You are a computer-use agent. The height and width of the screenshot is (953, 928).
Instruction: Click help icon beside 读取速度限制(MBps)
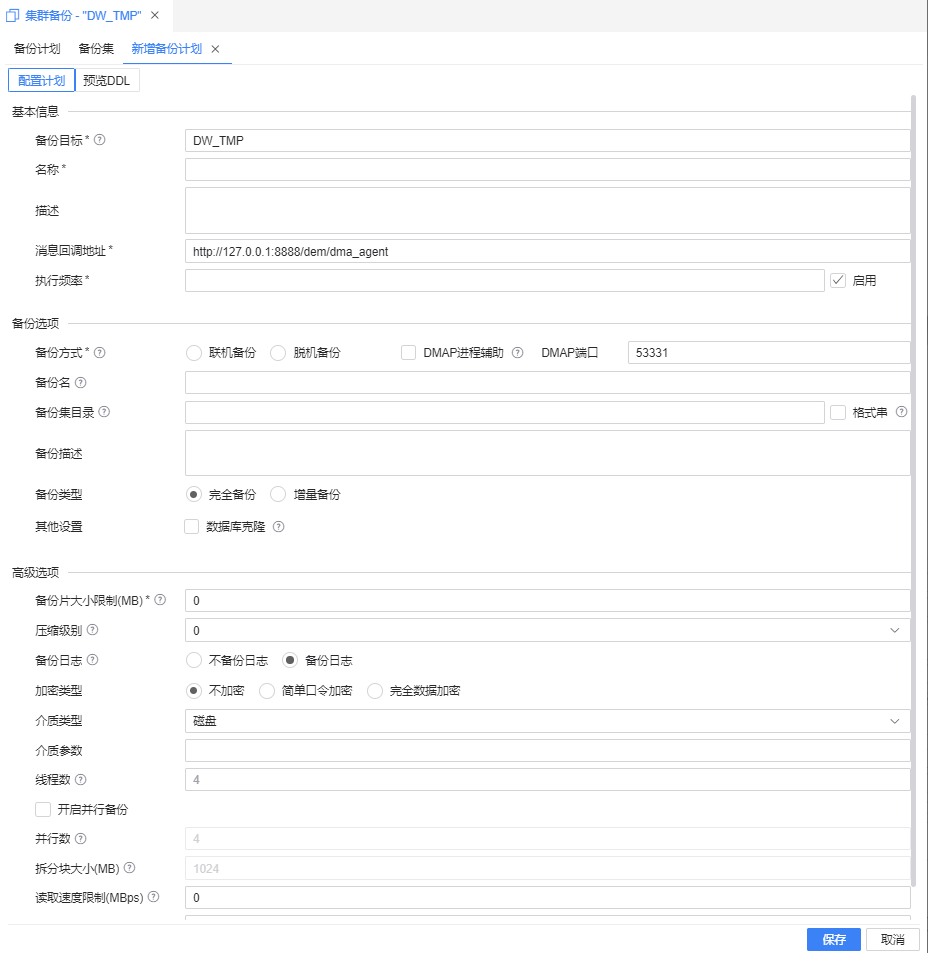(154, 896)
